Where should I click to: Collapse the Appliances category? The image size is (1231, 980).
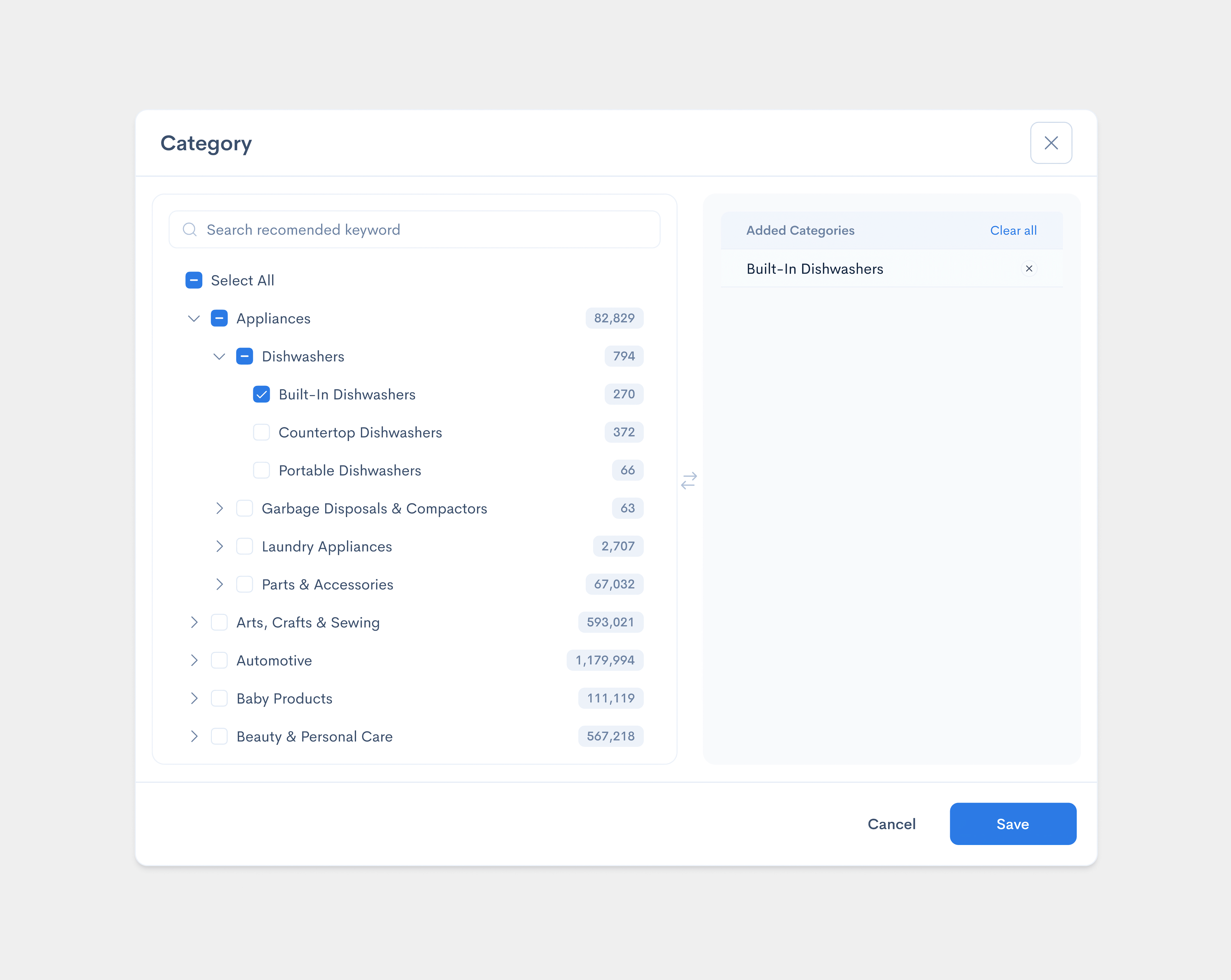pos(194,318)
